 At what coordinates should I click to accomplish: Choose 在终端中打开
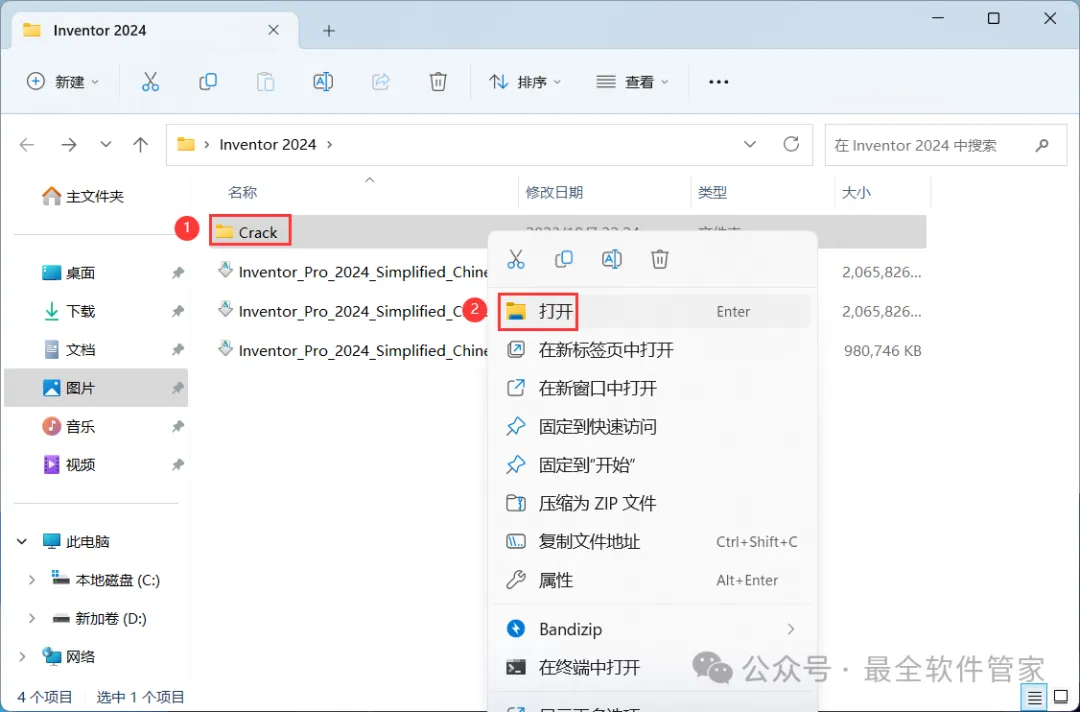coord(653,667)
